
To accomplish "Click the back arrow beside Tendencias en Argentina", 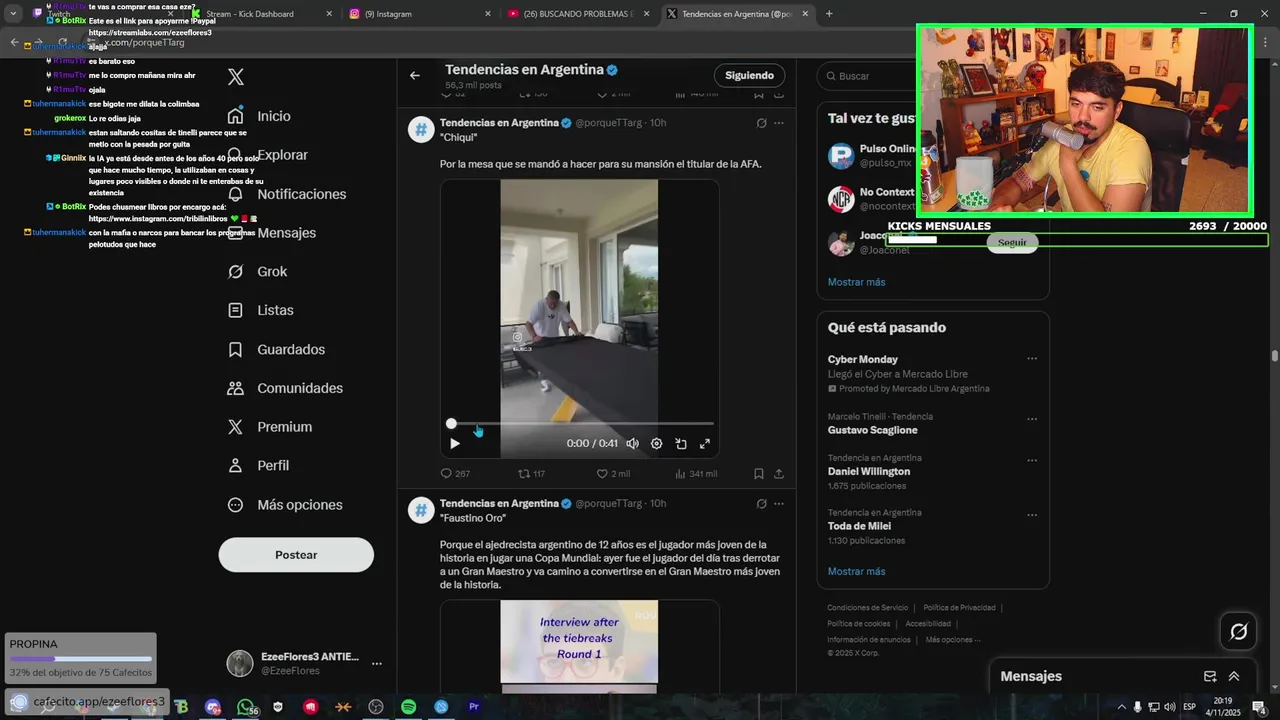I will coord(415,75).
